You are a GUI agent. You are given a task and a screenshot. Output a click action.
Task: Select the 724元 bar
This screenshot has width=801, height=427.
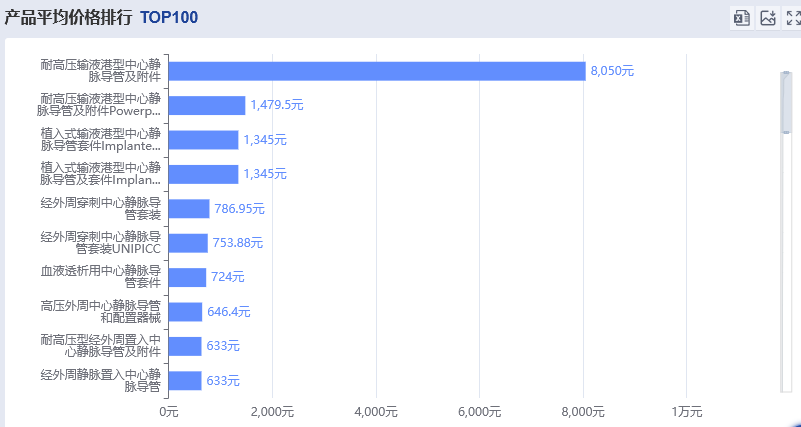186,277
